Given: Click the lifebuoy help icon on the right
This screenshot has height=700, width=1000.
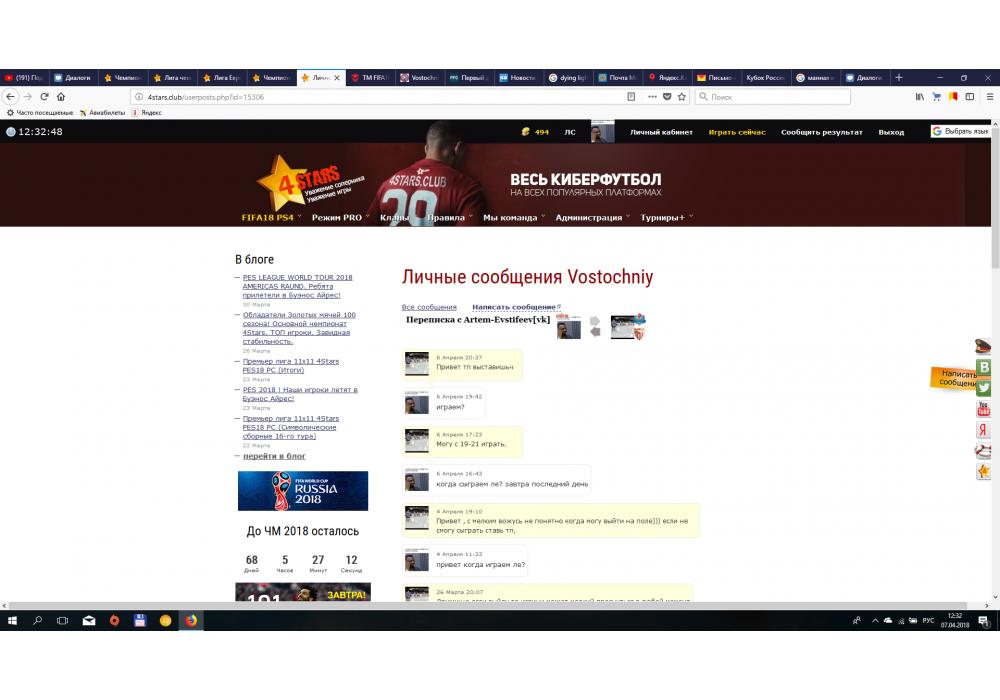Looking at the screenshot, I should tap(984, 451).
